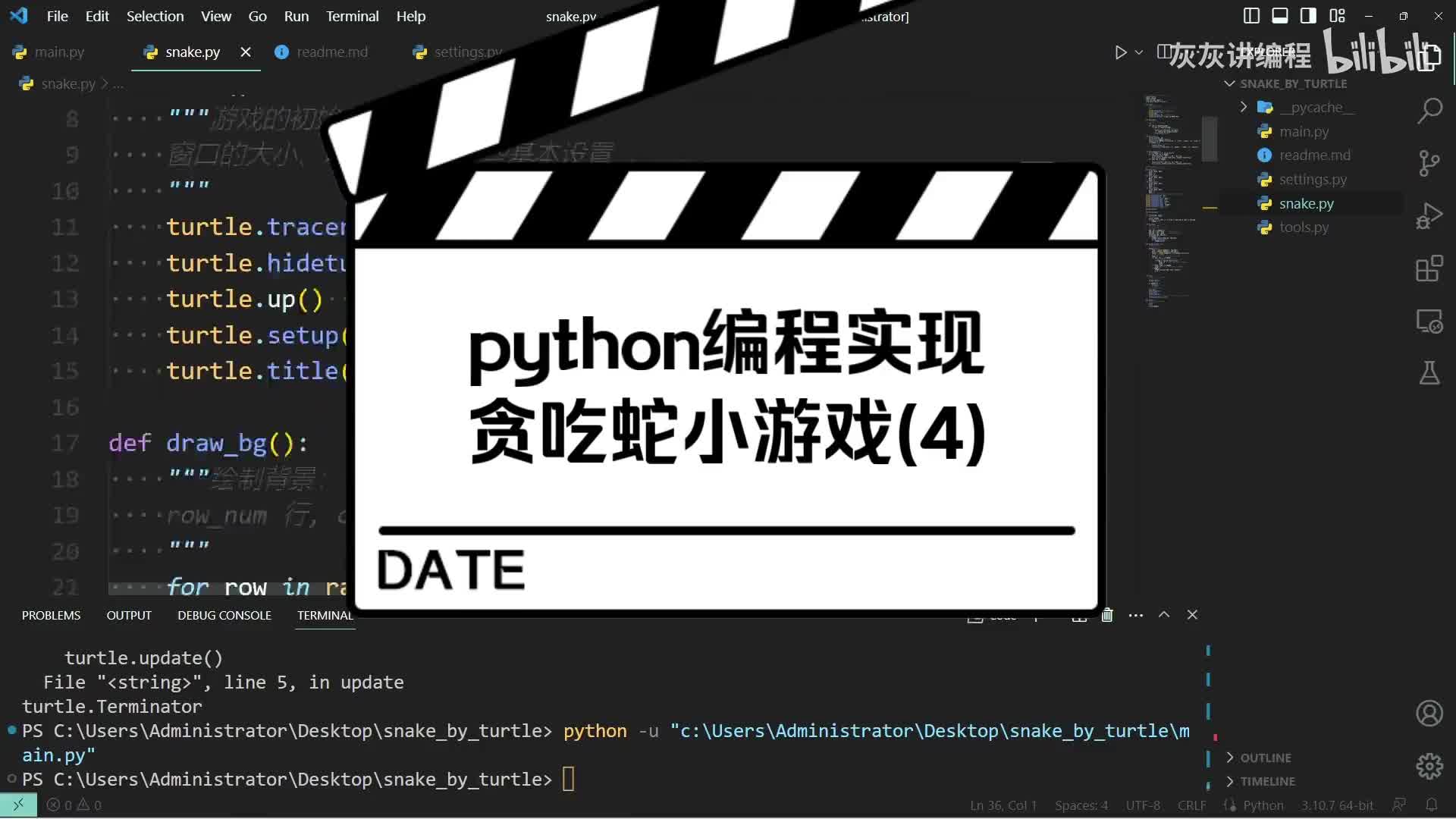Open the terminal more actions ellipsis
The image size is (1456, 819).
click(1135, 615)
